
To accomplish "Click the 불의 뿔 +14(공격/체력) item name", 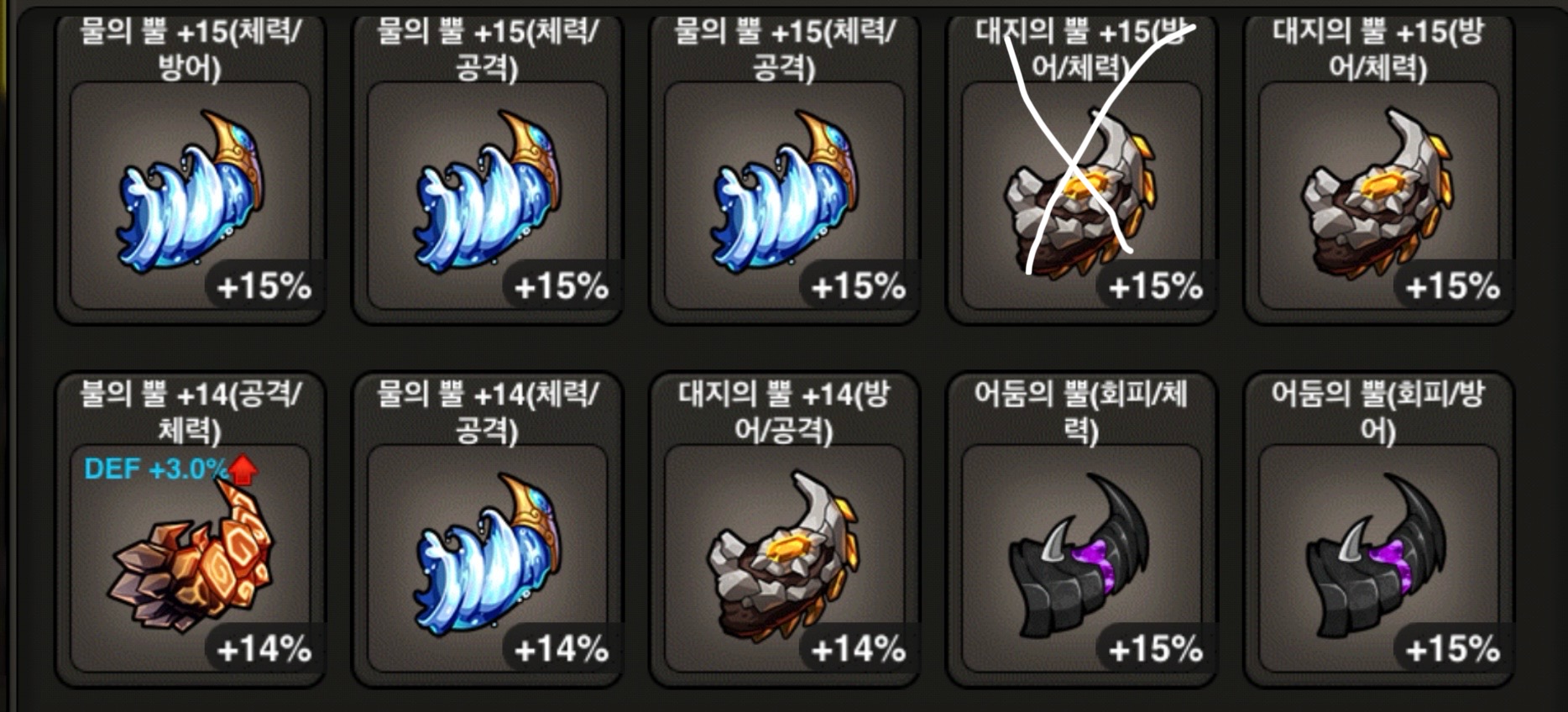I will pos(190,411).
